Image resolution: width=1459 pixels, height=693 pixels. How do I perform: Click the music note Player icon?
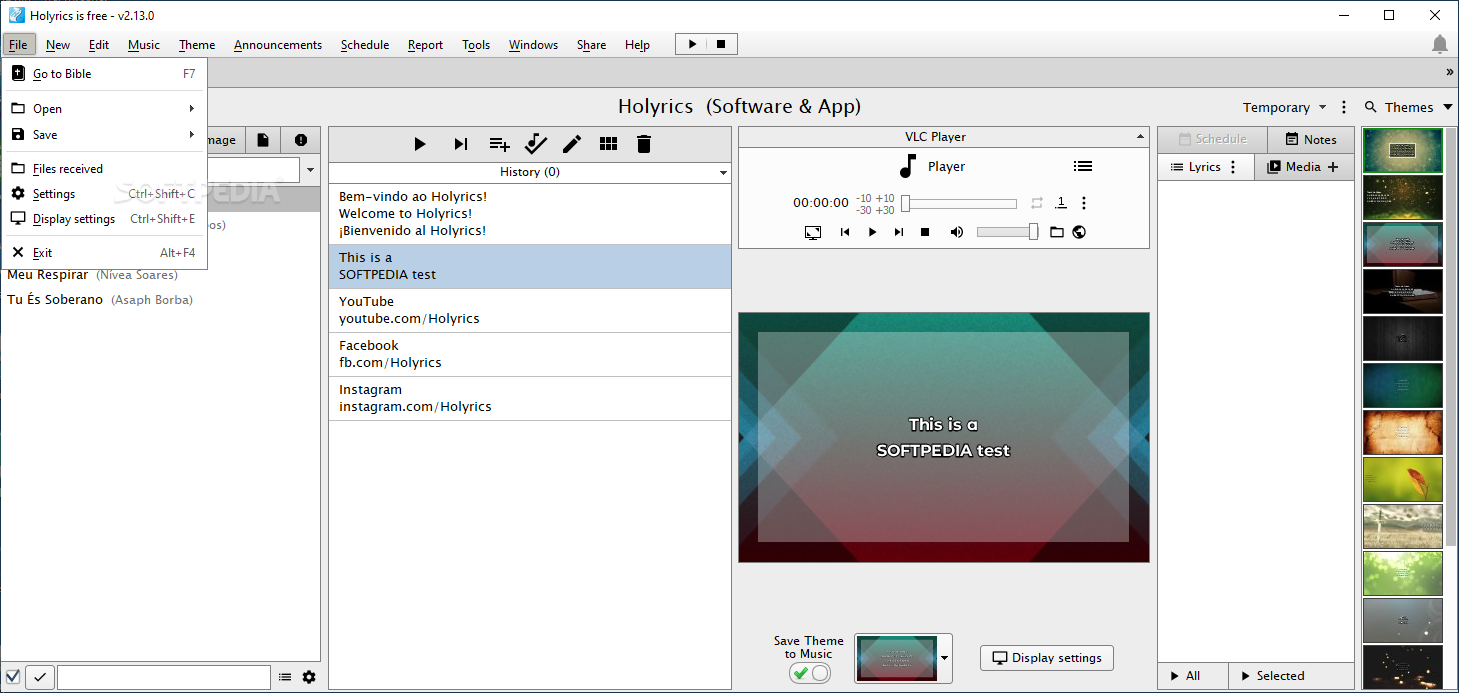[x=908, y=166]
